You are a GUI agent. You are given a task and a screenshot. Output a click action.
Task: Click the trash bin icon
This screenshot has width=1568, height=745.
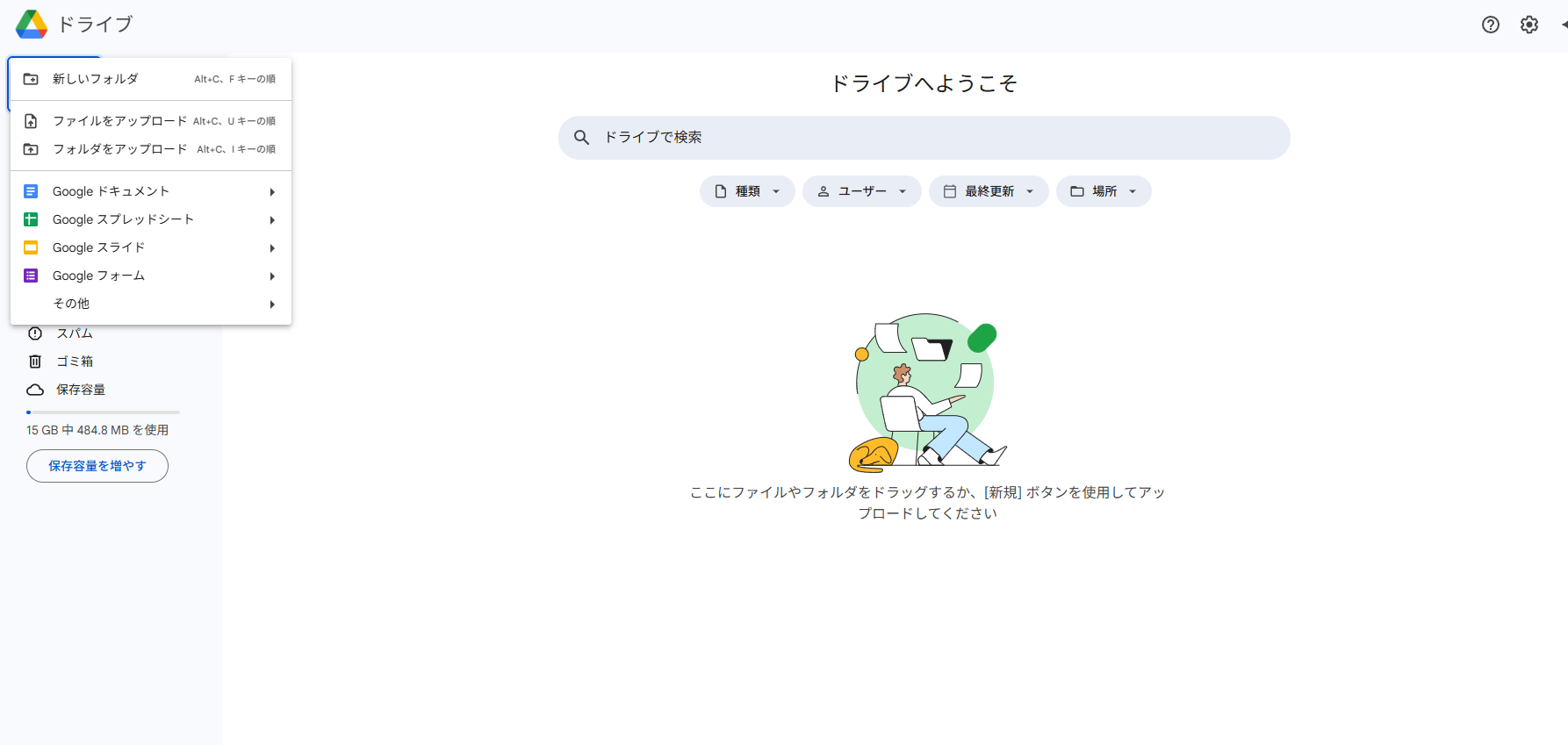(x=35, y=362)
